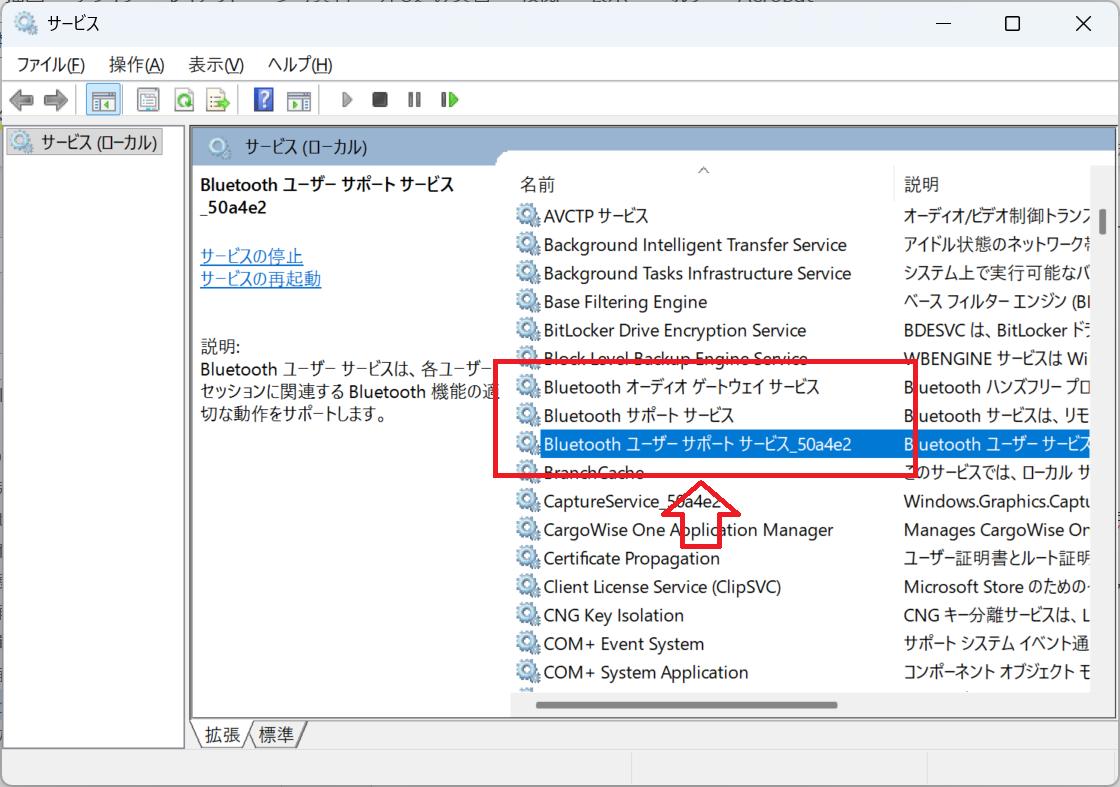Start the service using the play icon
This screenshot has width=1120, height=787.
pyautogui.click(x=345, y=99)
